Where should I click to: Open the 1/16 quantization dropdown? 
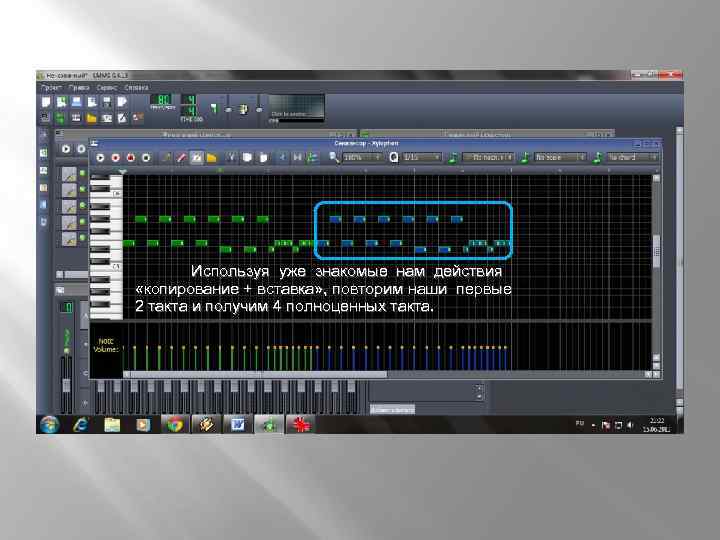[x=422, y=158]
